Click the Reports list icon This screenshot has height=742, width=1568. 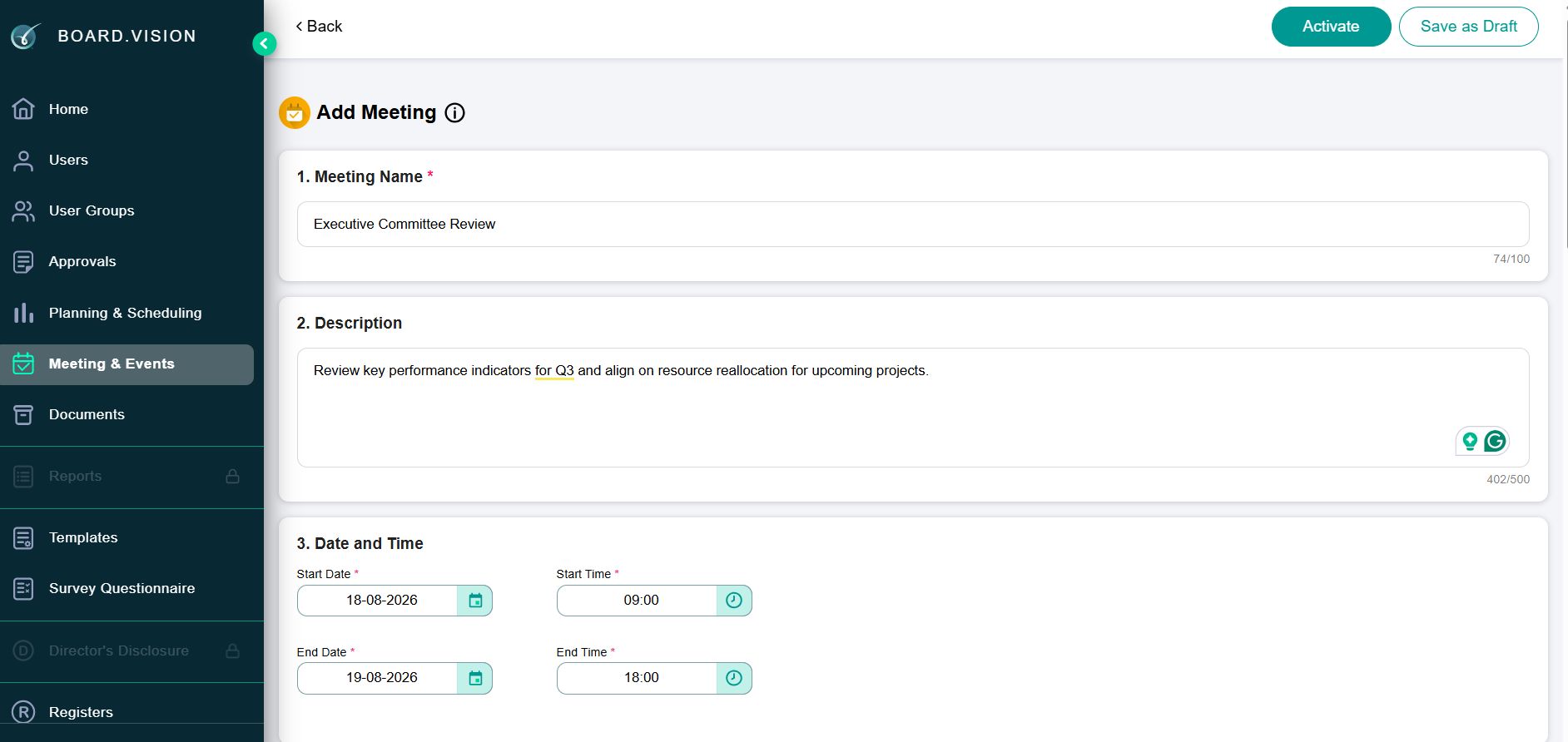point(23,476)
